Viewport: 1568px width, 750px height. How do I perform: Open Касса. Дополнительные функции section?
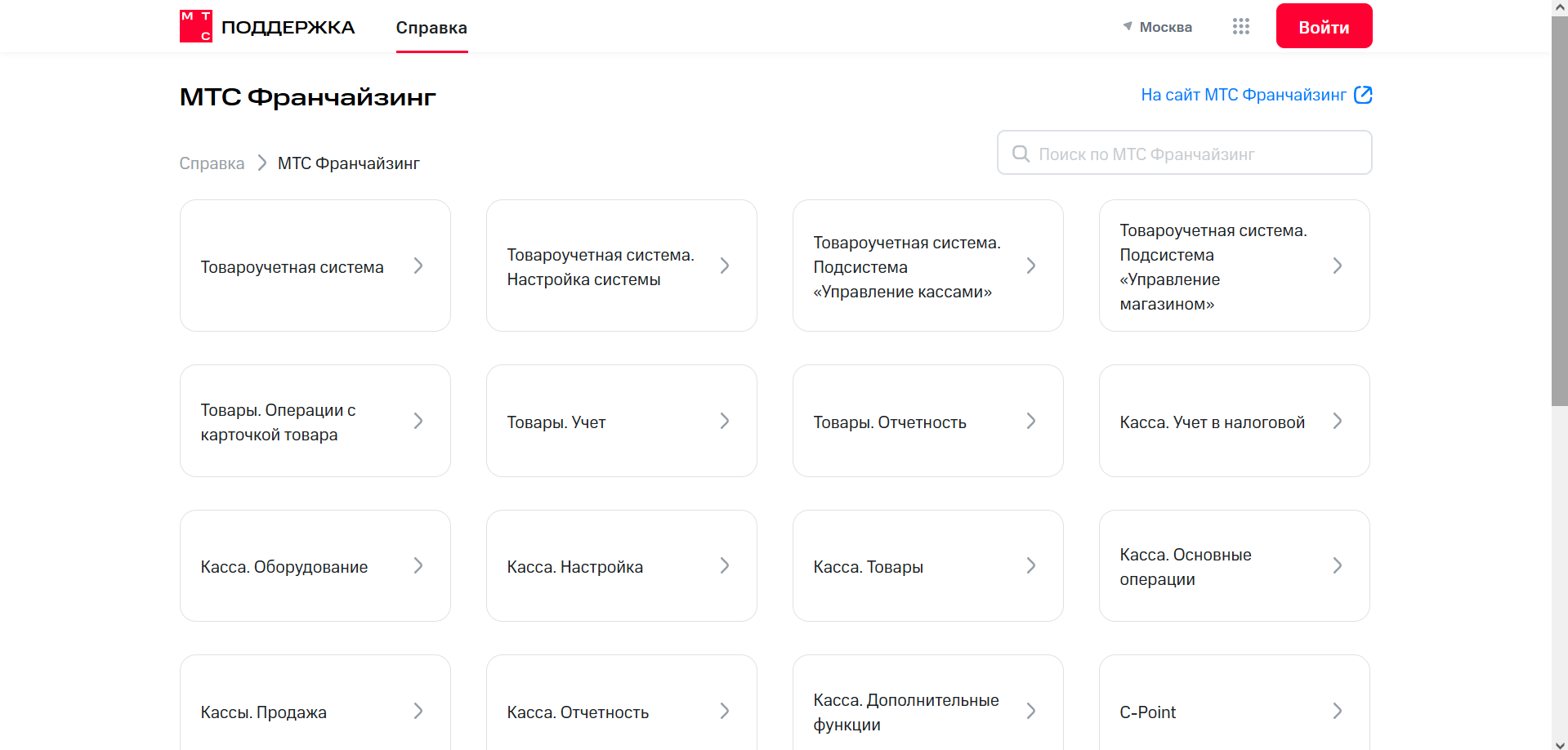click(928, 703)
